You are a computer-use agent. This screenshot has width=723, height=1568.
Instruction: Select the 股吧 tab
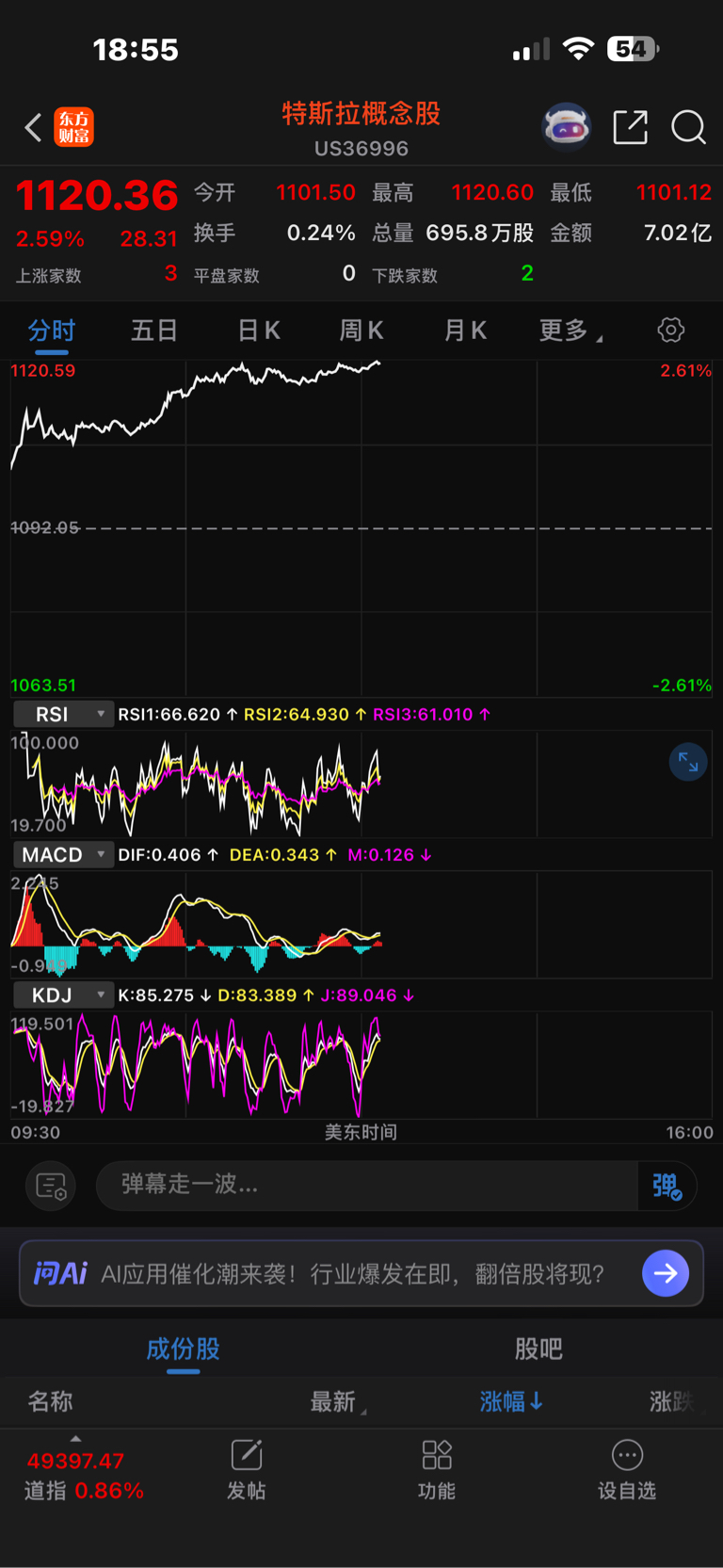538,1350
